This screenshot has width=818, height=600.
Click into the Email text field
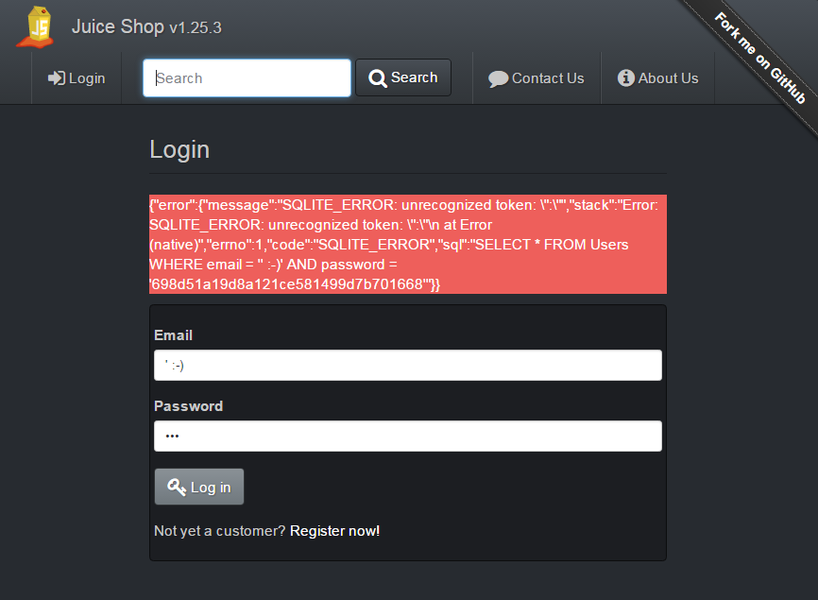pos(407,365)
